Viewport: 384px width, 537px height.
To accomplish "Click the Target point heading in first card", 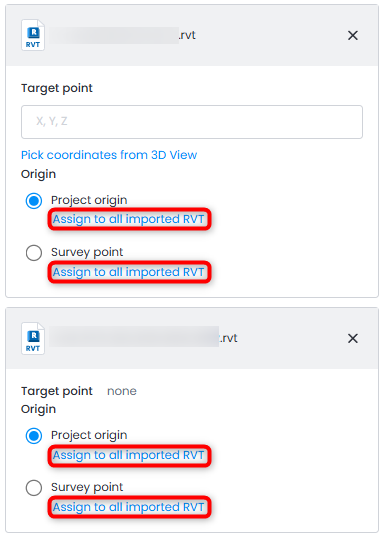I will click(x=57, y=88).
